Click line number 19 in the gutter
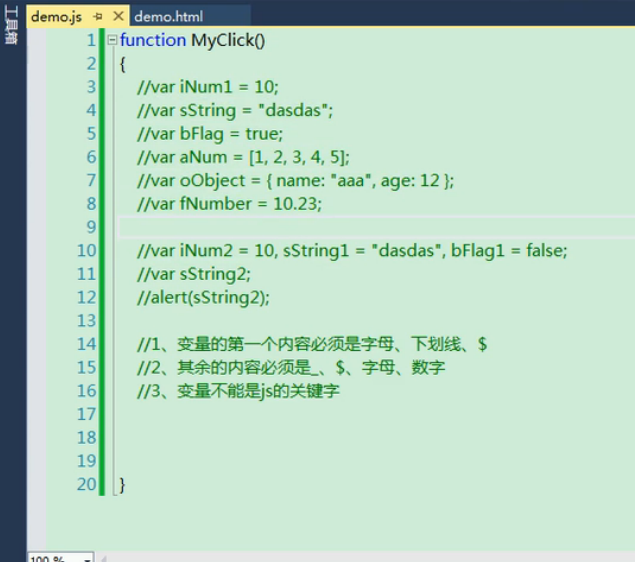The height and width of the screenshot is (562, 635). 87,461
